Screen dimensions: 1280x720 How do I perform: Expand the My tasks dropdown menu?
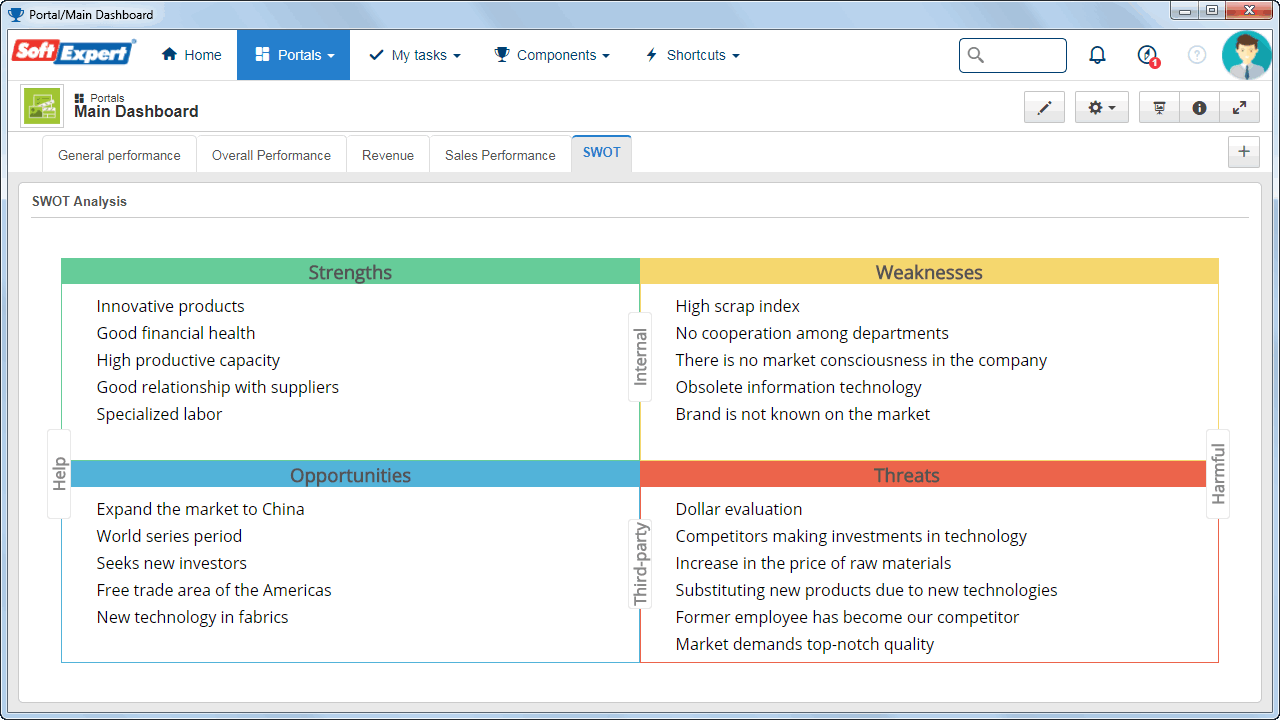coord(414,55)
